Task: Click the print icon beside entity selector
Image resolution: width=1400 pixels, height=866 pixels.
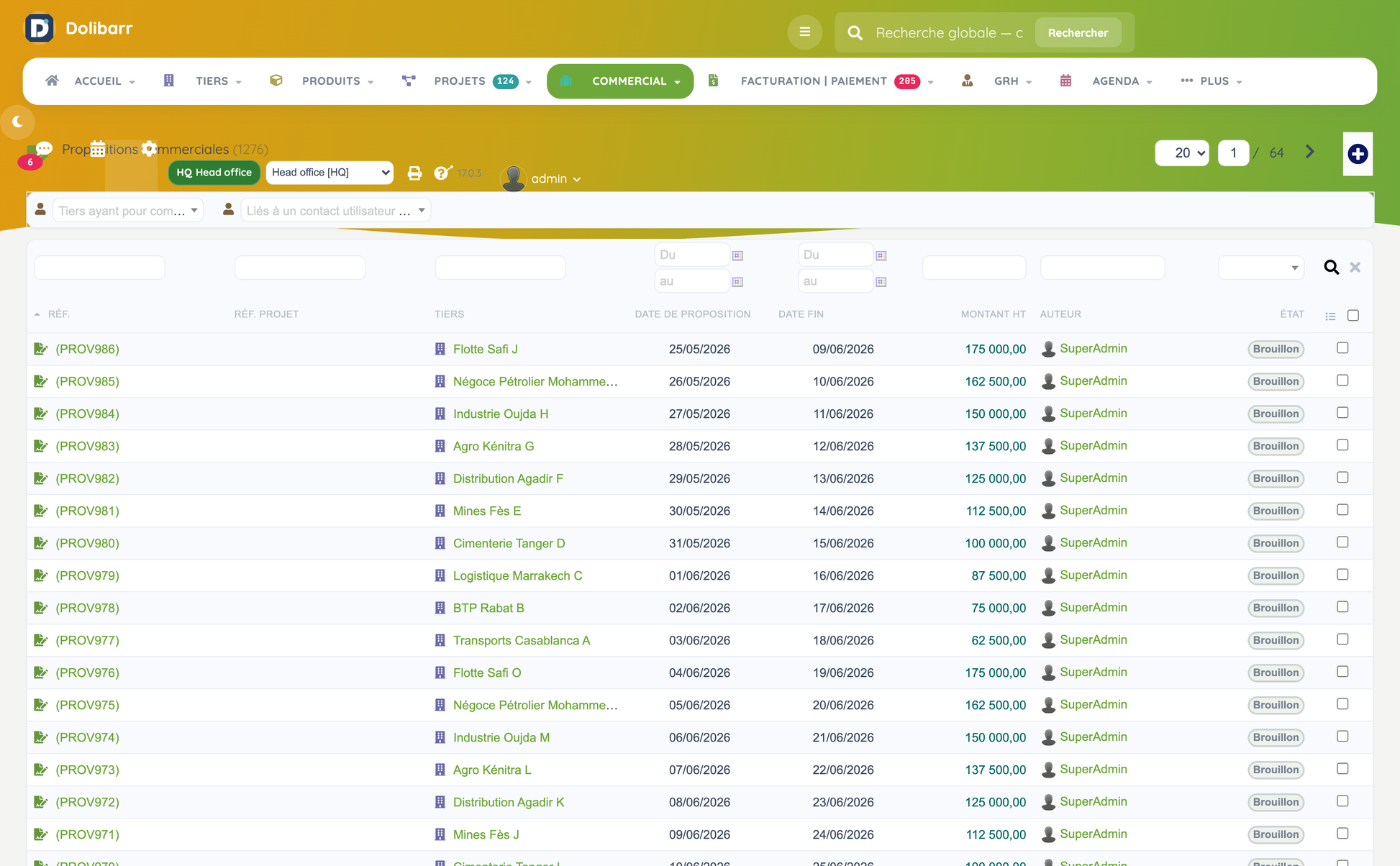Action: tap(414, 173)
